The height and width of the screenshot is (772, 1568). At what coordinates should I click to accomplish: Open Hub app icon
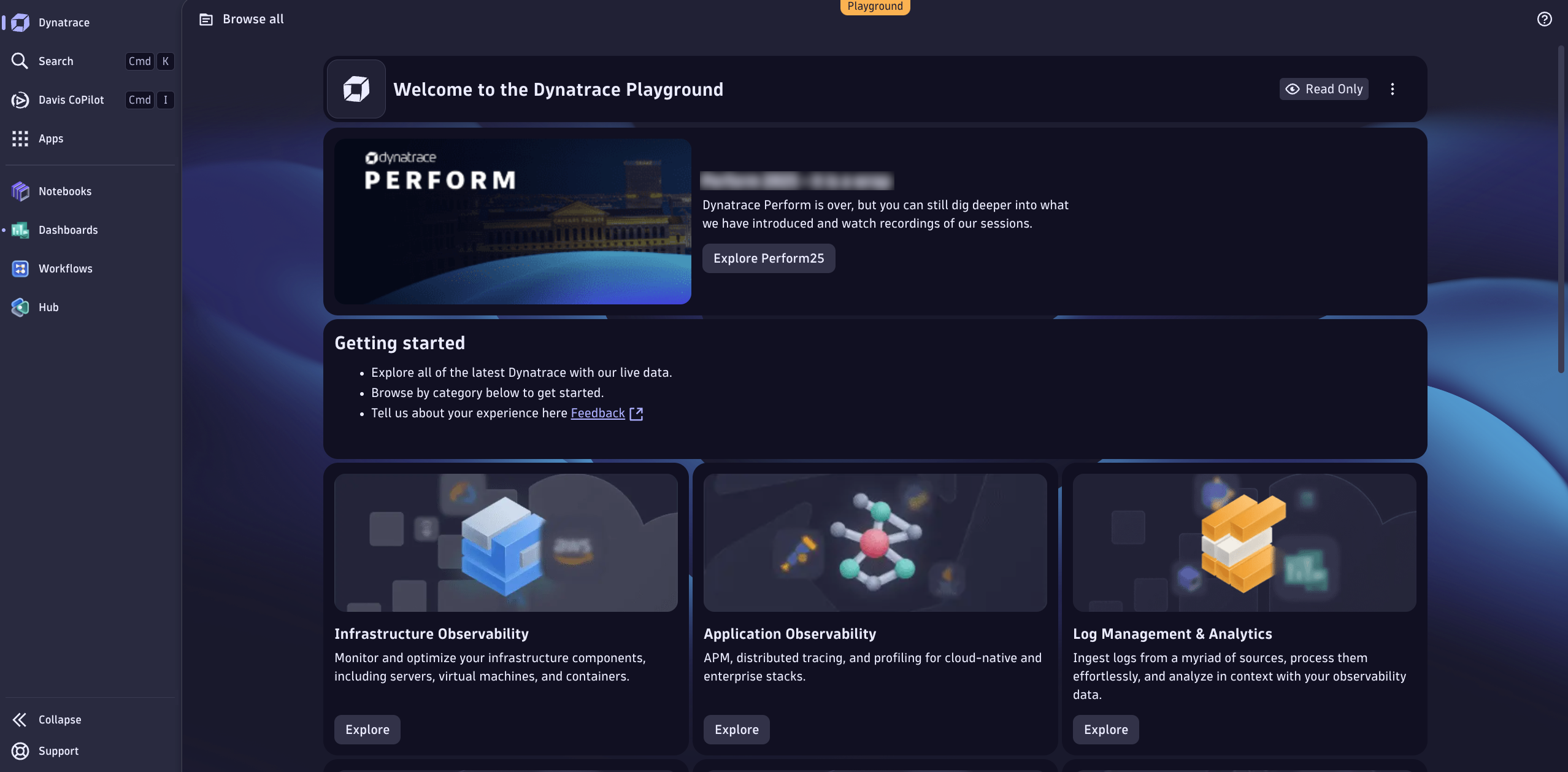20,307
